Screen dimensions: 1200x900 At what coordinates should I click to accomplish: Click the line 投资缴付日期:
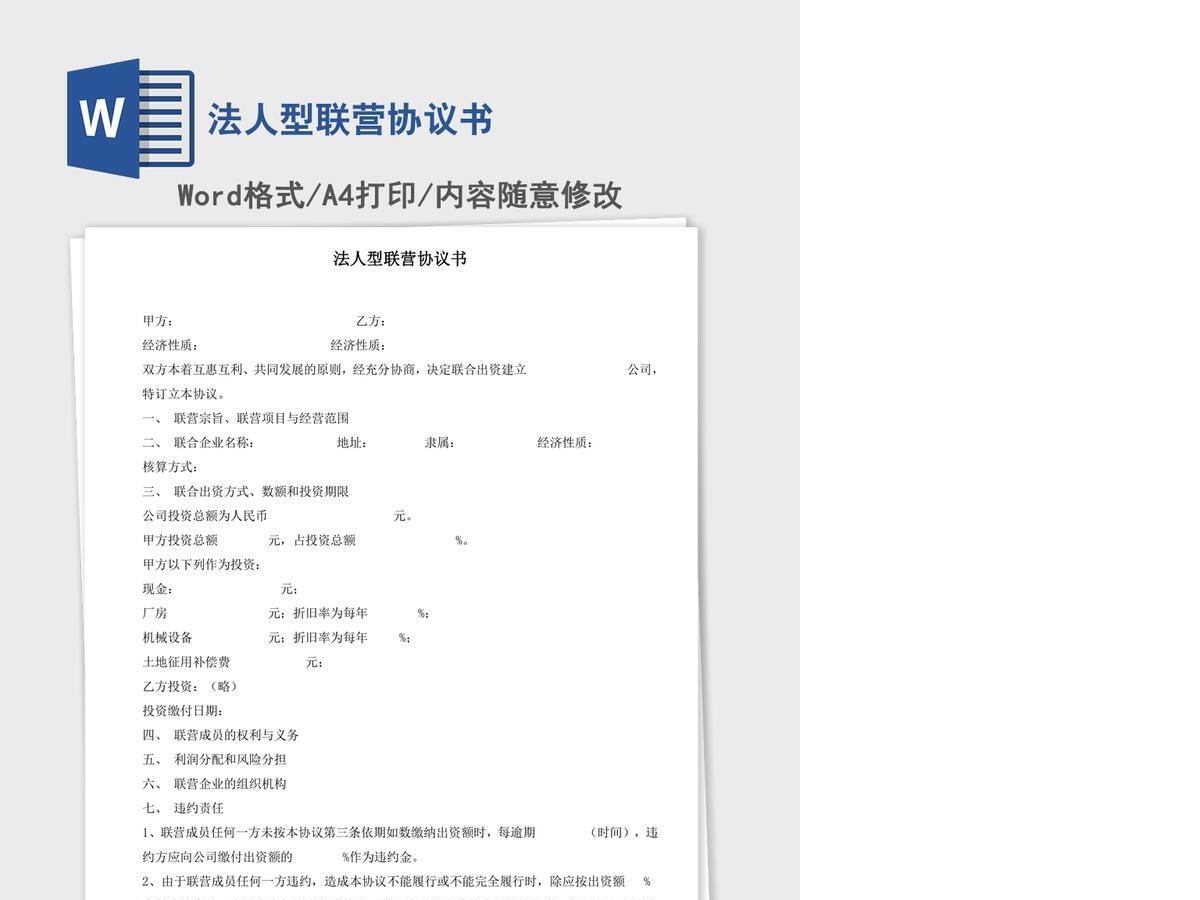pos(183,711)
